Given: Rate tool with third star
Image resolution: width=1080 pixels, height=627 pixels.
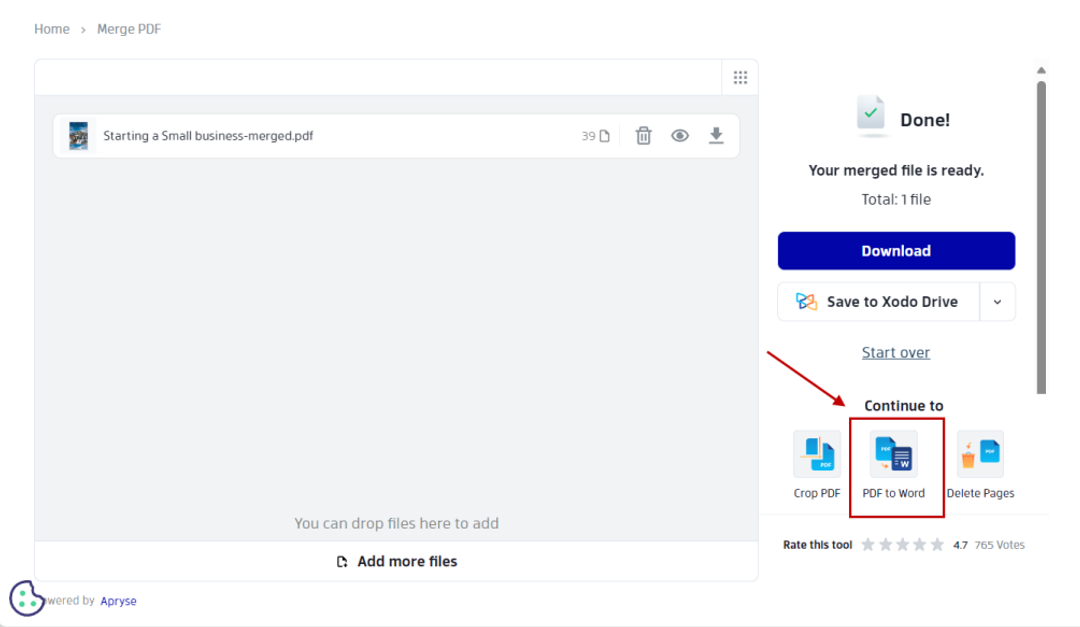Looking at the screenshot, I should (902, 545).
